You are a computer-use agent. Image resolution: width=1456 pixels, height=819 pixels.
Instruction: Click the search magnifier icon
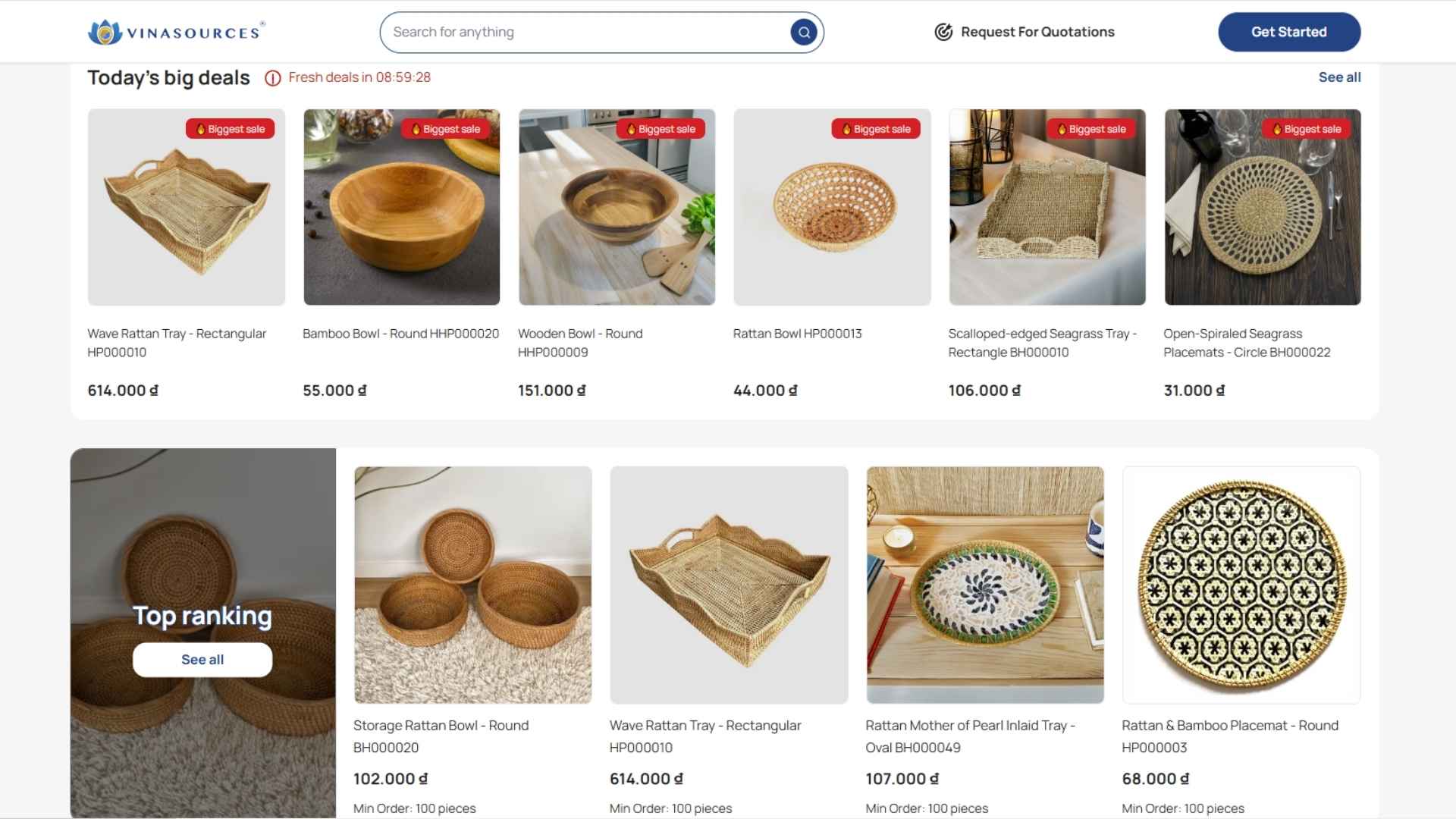pos(803,32)
